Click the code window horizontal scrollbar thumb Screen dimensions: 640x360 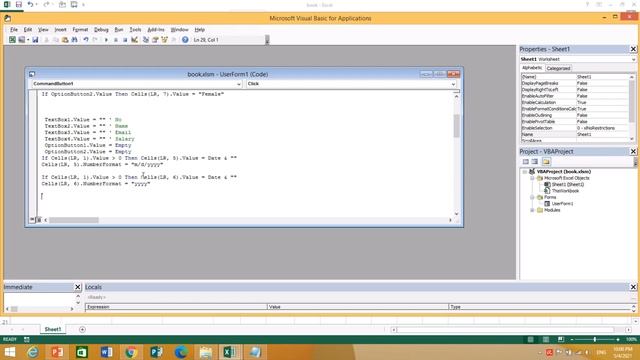click(74, 220)
